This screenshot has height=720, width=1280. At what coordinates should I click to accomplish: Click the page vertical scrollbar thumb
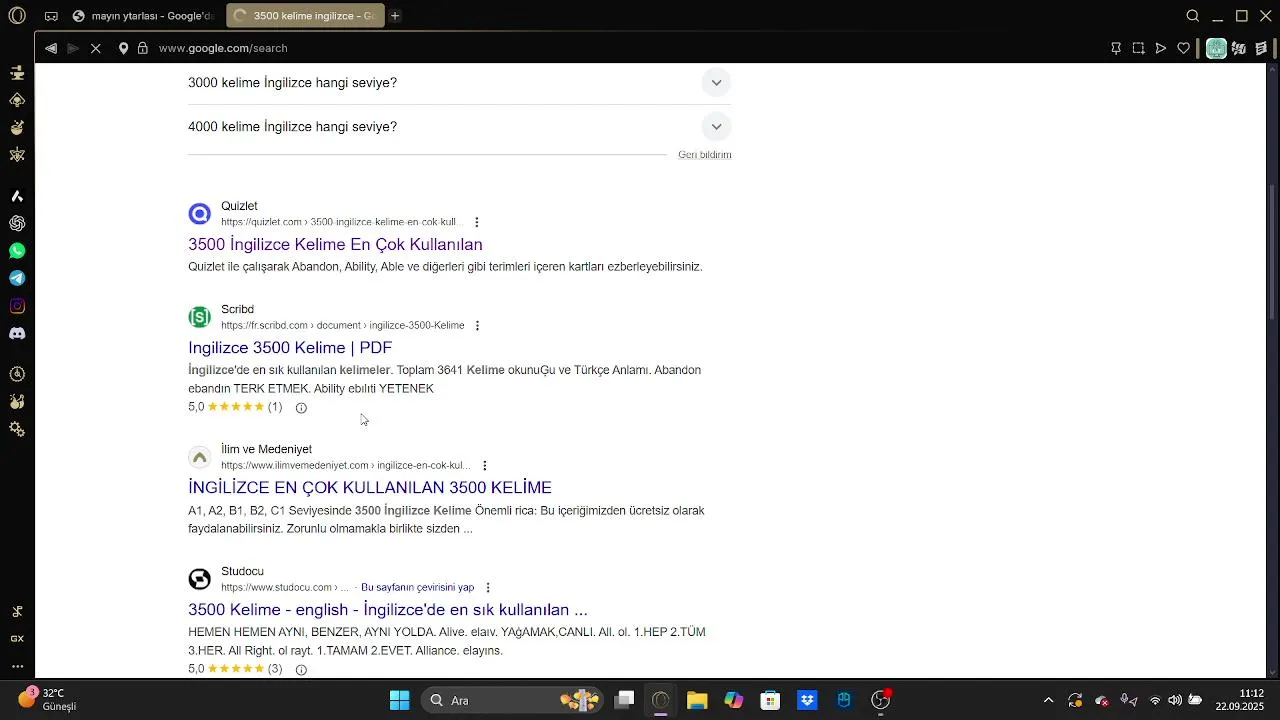[1272, 252]
